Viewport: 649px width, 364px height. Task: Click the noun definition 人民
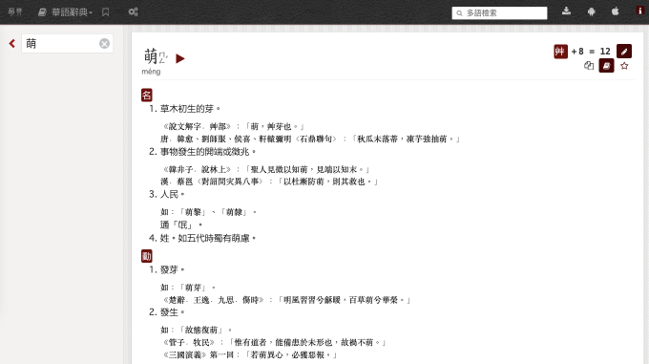(172, 194)
